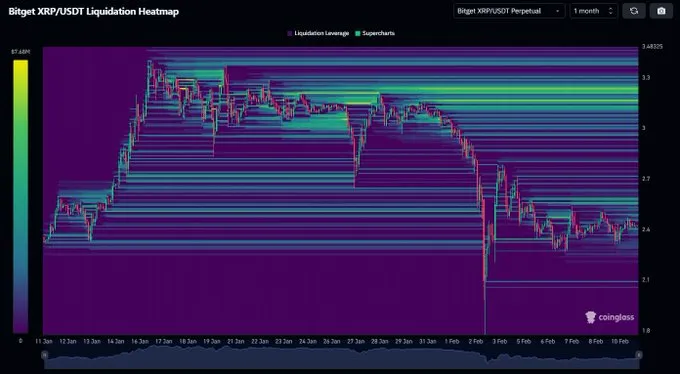The image size is (680, 374).
Task: Click the green Supercharts legend swatch
Action: point(357,33)
